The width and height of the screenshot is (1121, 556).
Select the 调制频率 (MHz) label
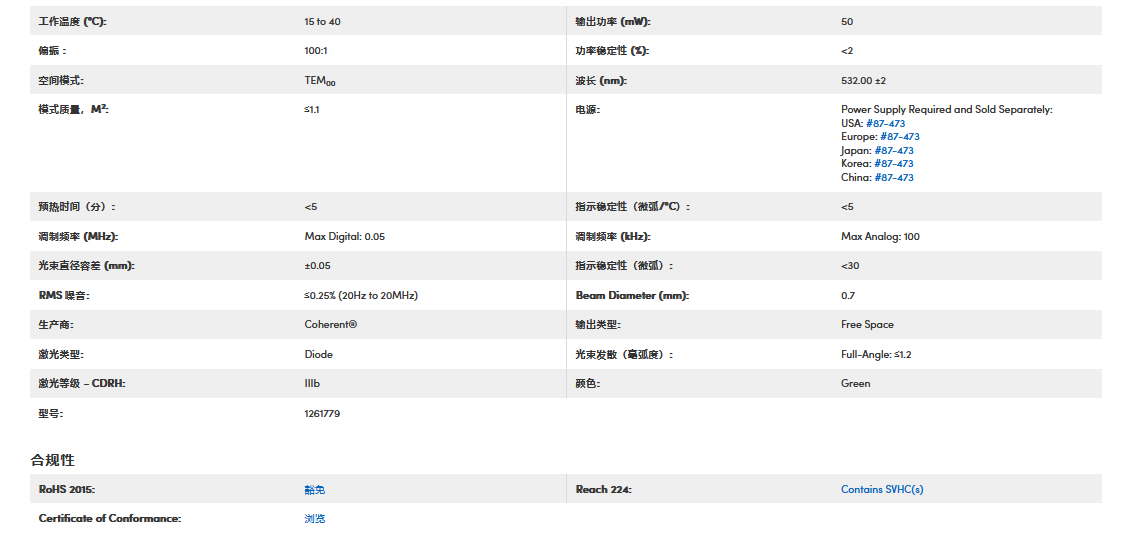click(x=78, y=237)
